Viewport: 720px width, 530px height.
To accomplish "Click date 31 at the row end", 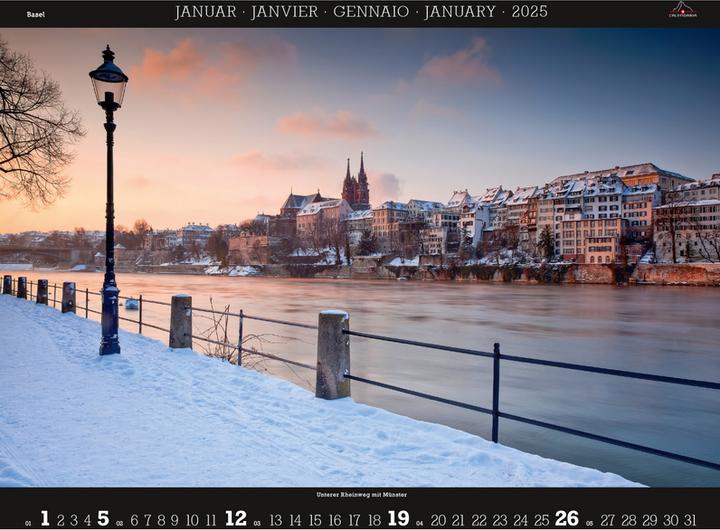I will 690,520.
